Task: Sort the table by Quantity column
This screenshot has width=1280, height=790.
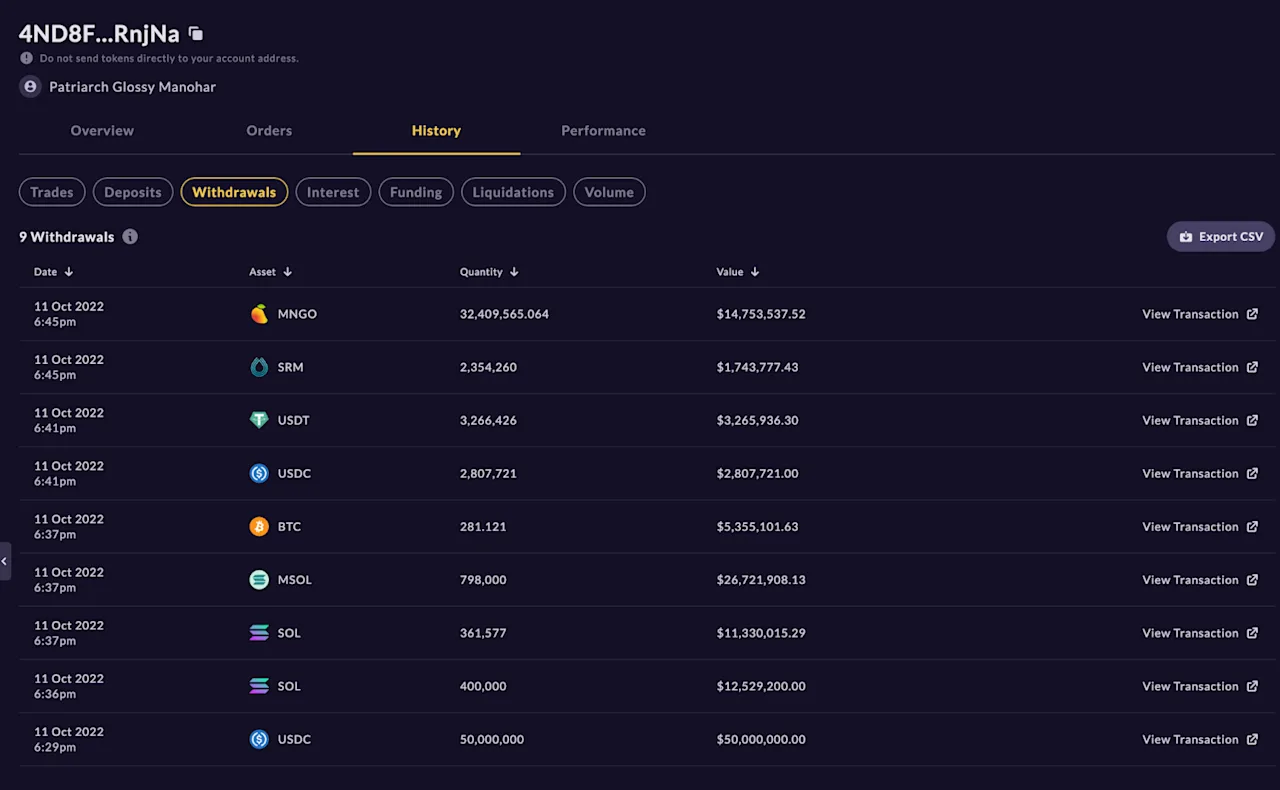Action: click(x=489, y=272)
